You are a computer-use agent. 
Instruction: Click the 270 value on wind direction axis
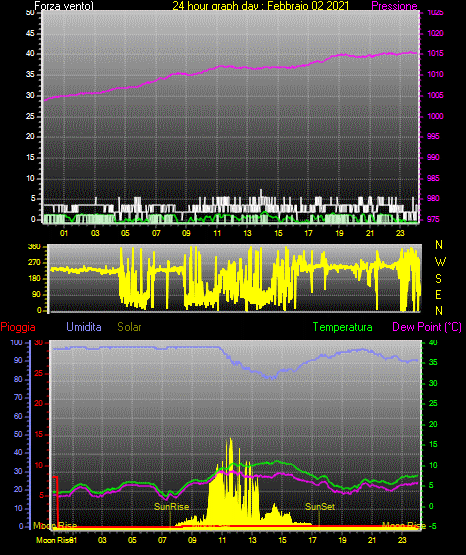36,263
